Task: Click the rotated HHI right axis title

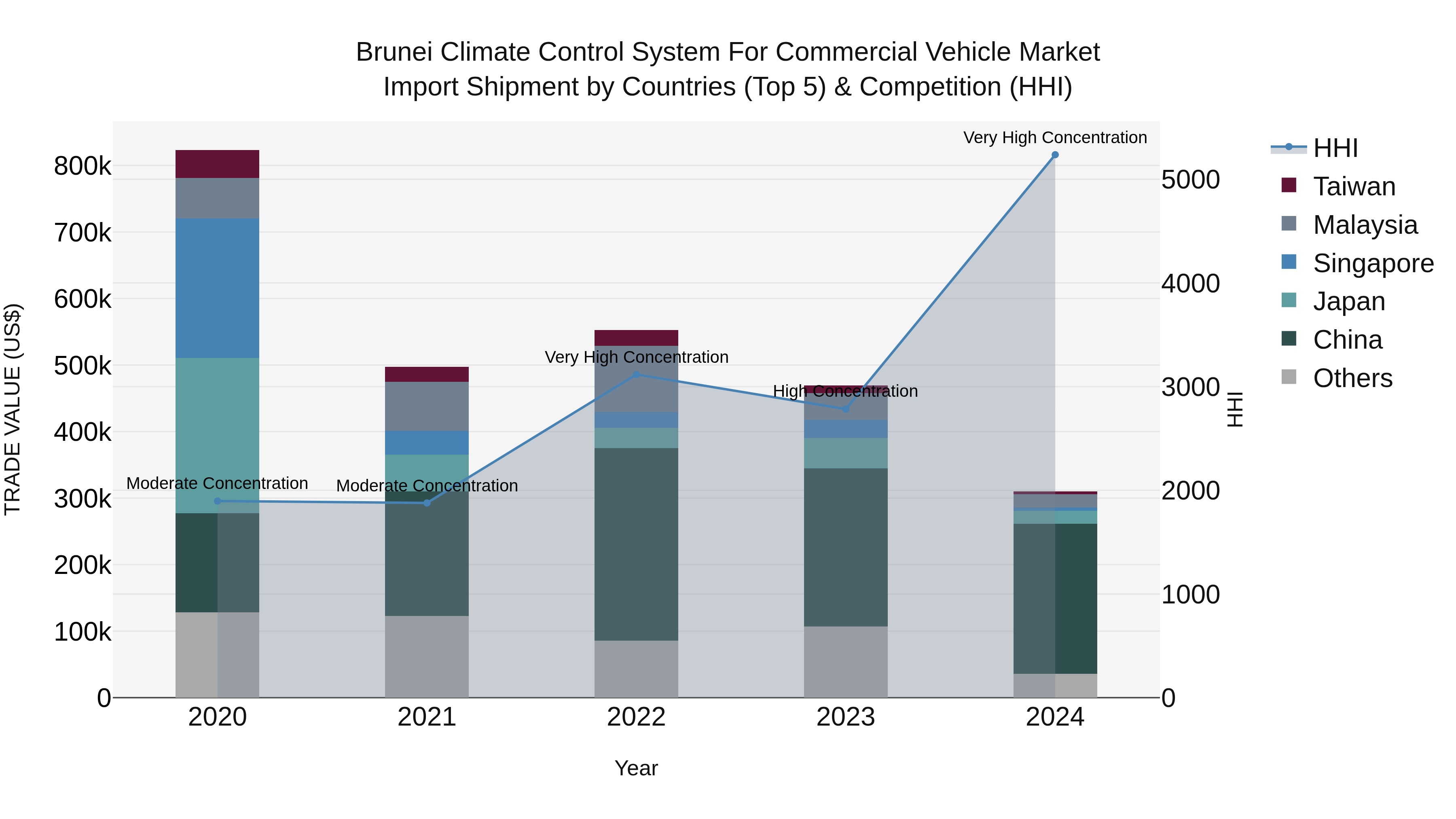Action: point(1235,409)
